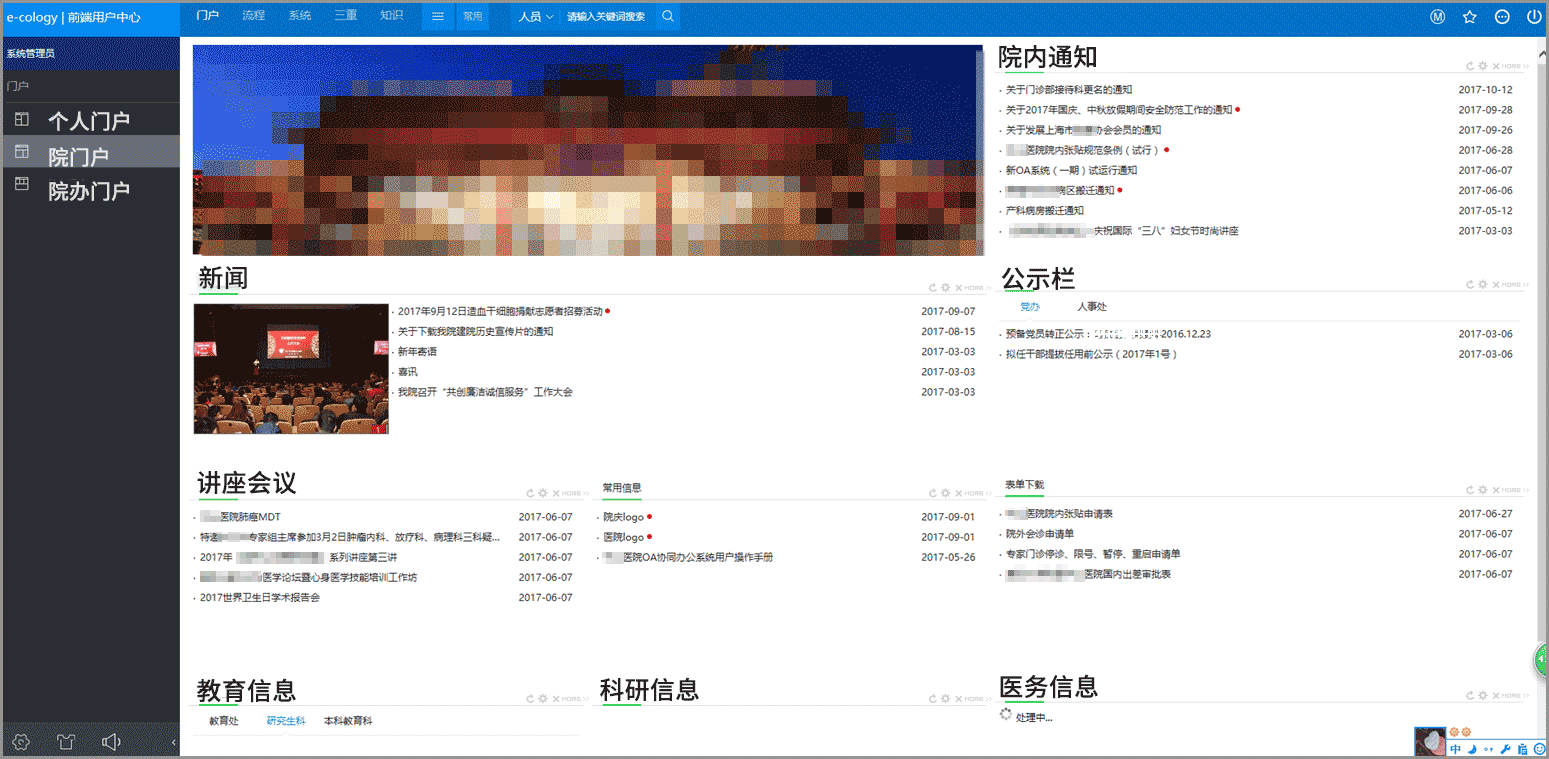Open the news item 新年寄语
This screenshot has width=1549, height=759.
417,352
